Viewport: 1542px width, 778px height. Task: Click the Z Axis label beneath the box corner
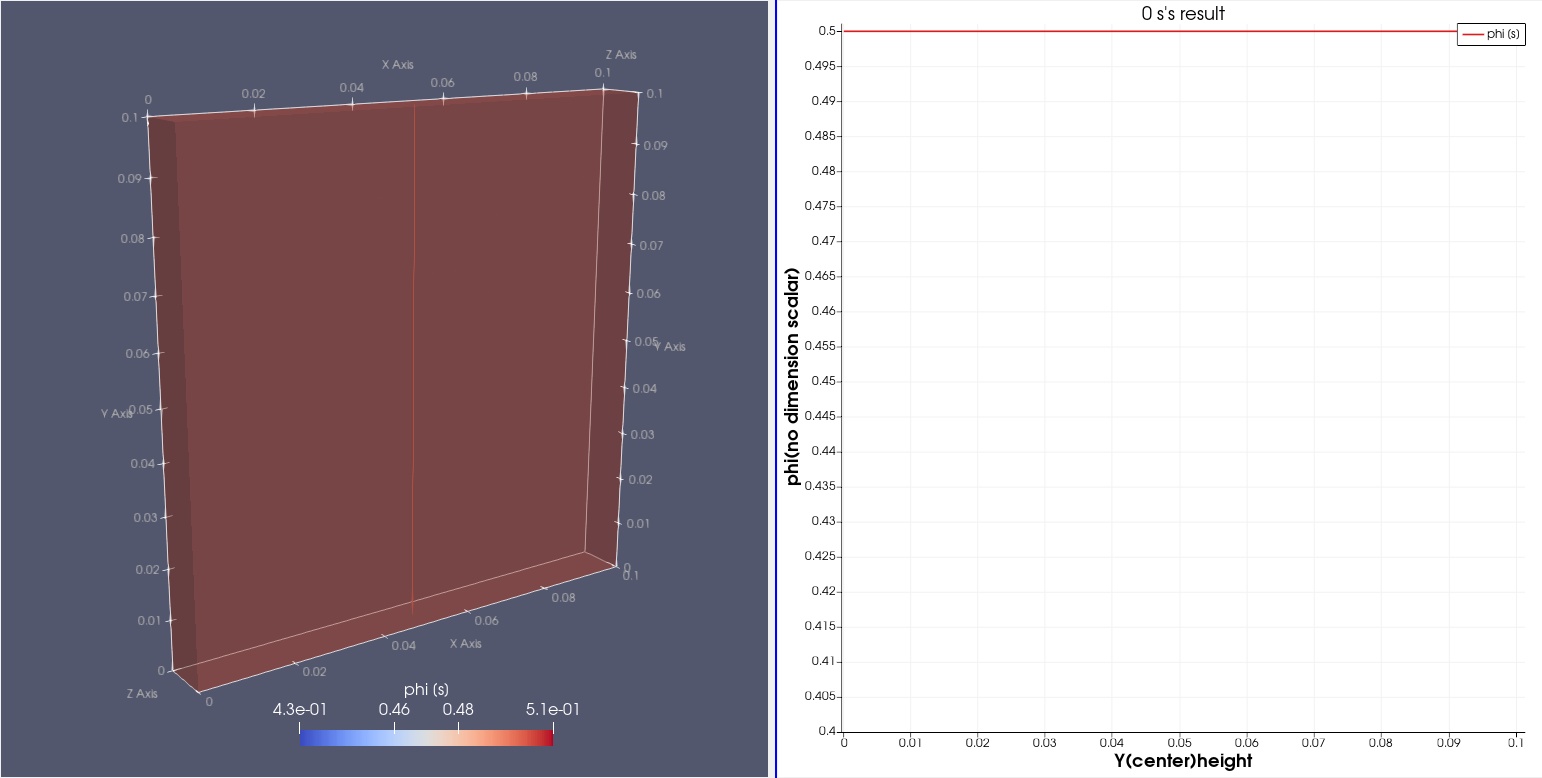tap(141, 693)
